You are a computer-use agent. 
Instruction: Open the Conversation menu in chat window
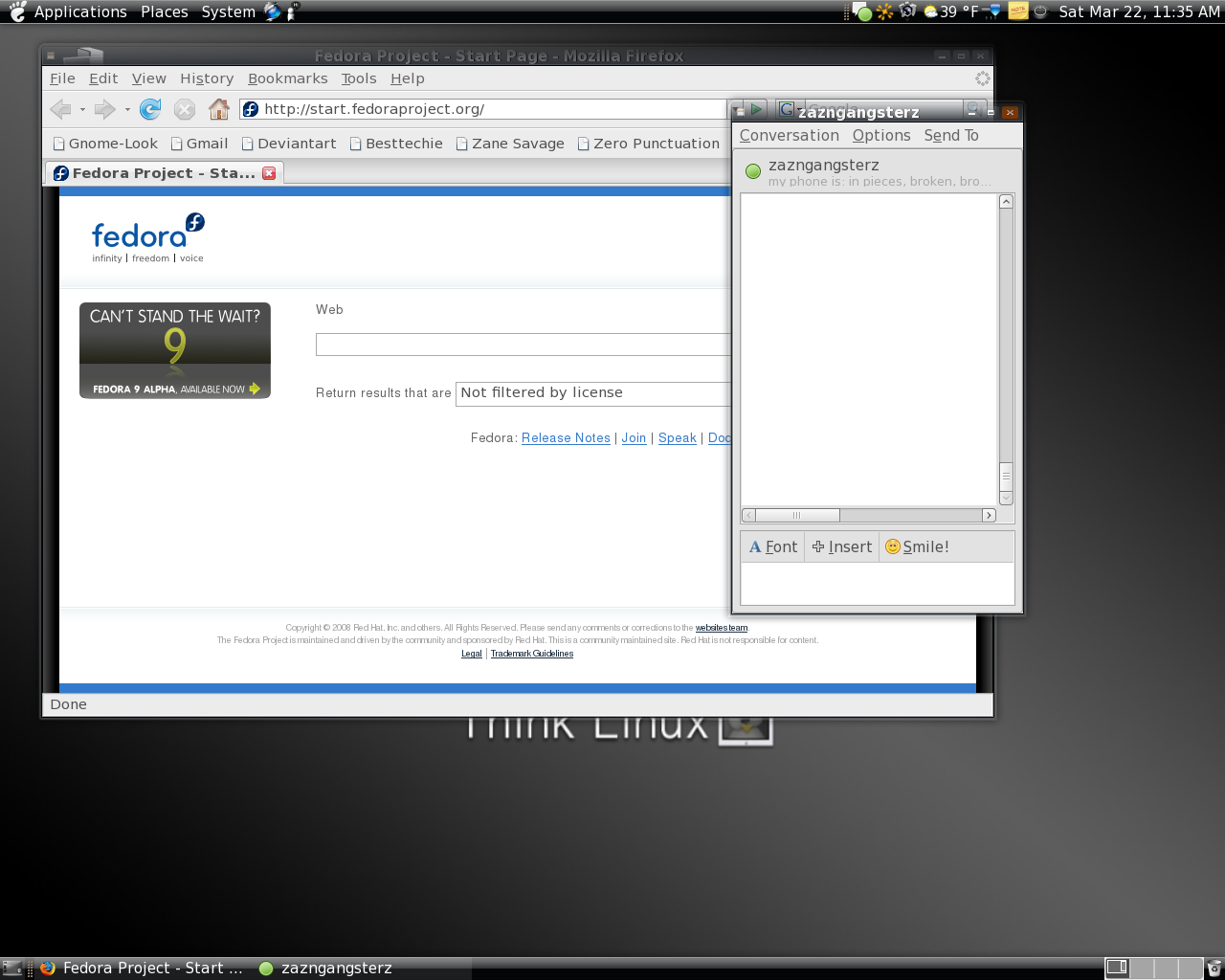[789, 136]
